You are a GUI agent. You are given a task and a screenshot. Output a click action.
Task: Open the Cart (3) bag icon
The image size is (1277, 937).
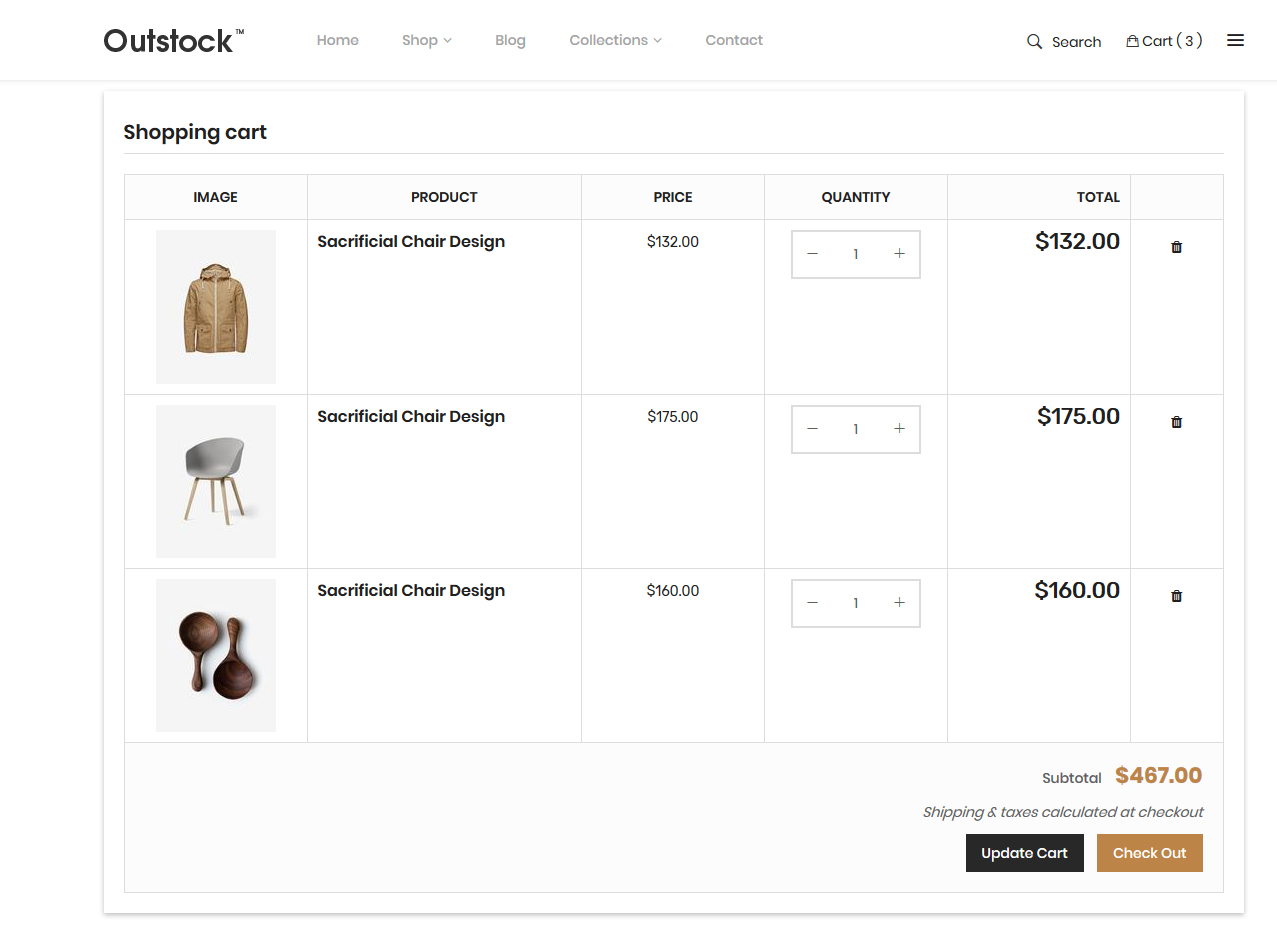[x=1132, y=42]
